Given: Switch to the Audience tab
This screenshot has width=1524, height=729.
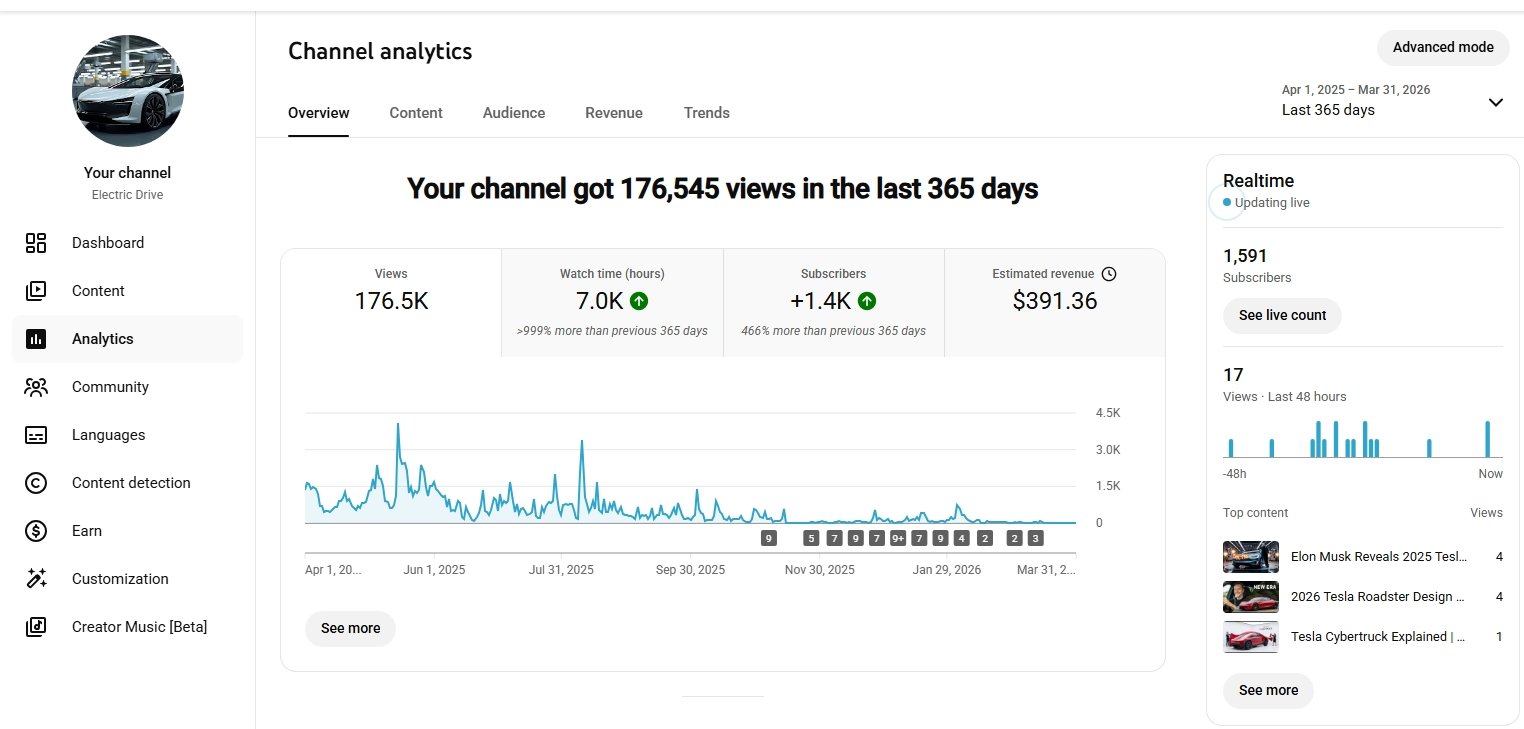Looking at the screenshot, I should point(514,113).
